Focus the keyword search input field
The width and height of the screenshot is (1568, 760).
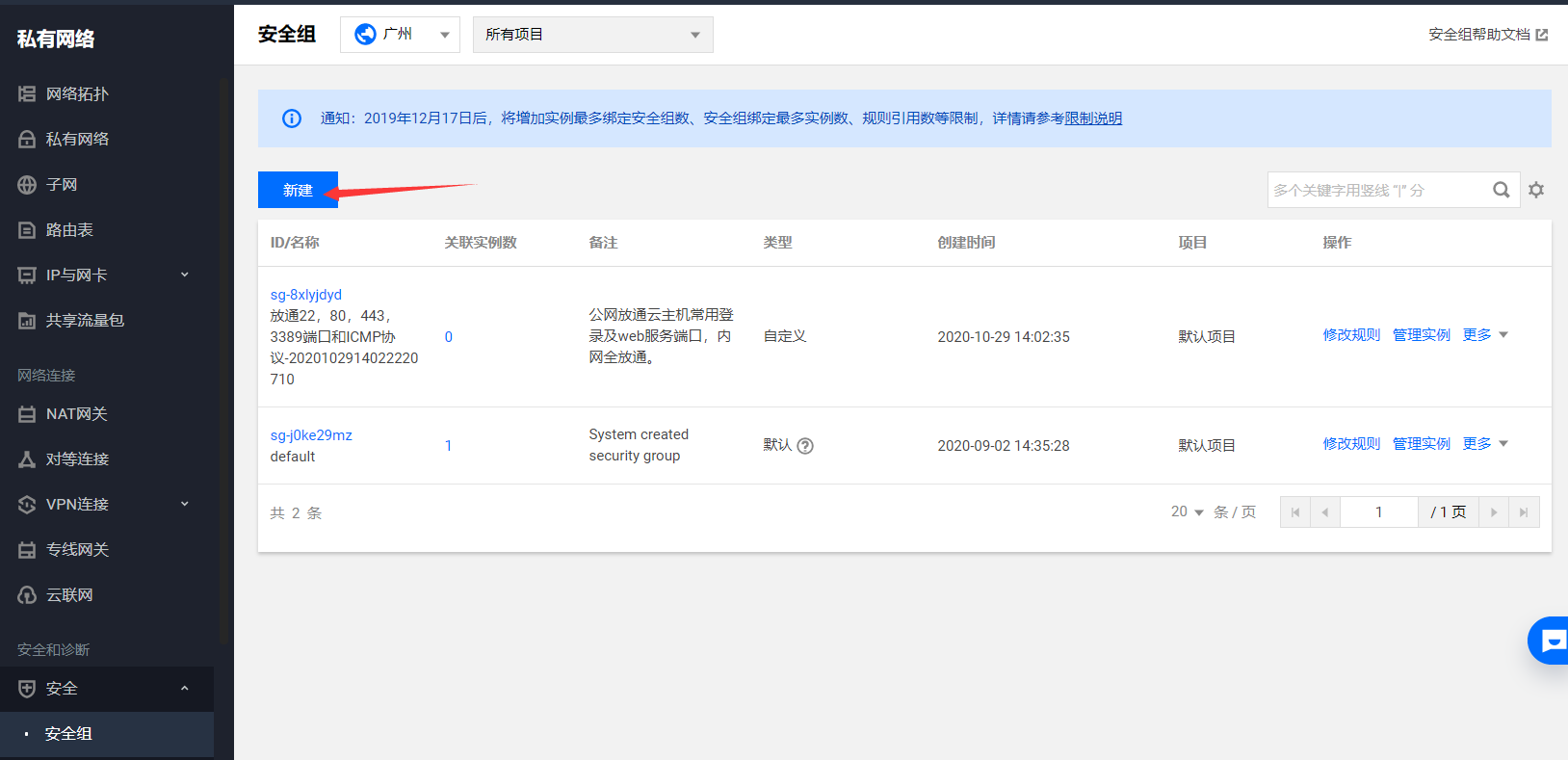click(1377, 190)
